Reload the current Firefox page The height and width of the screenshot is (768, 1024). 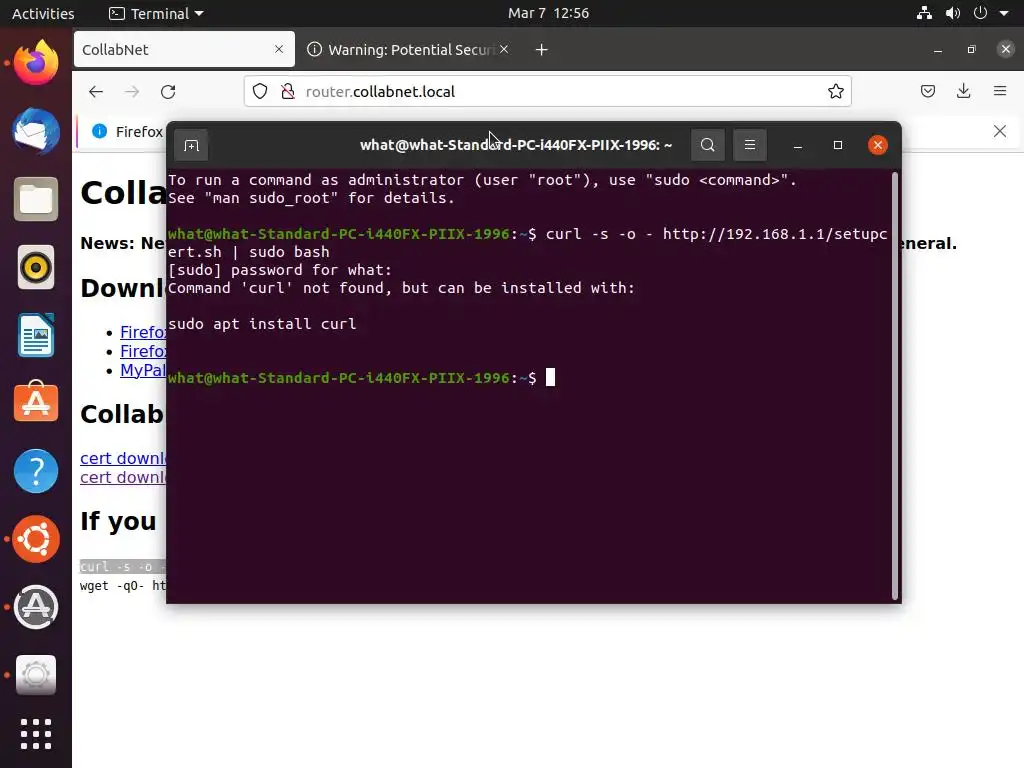pyautogui.click(x=168, y=91)
